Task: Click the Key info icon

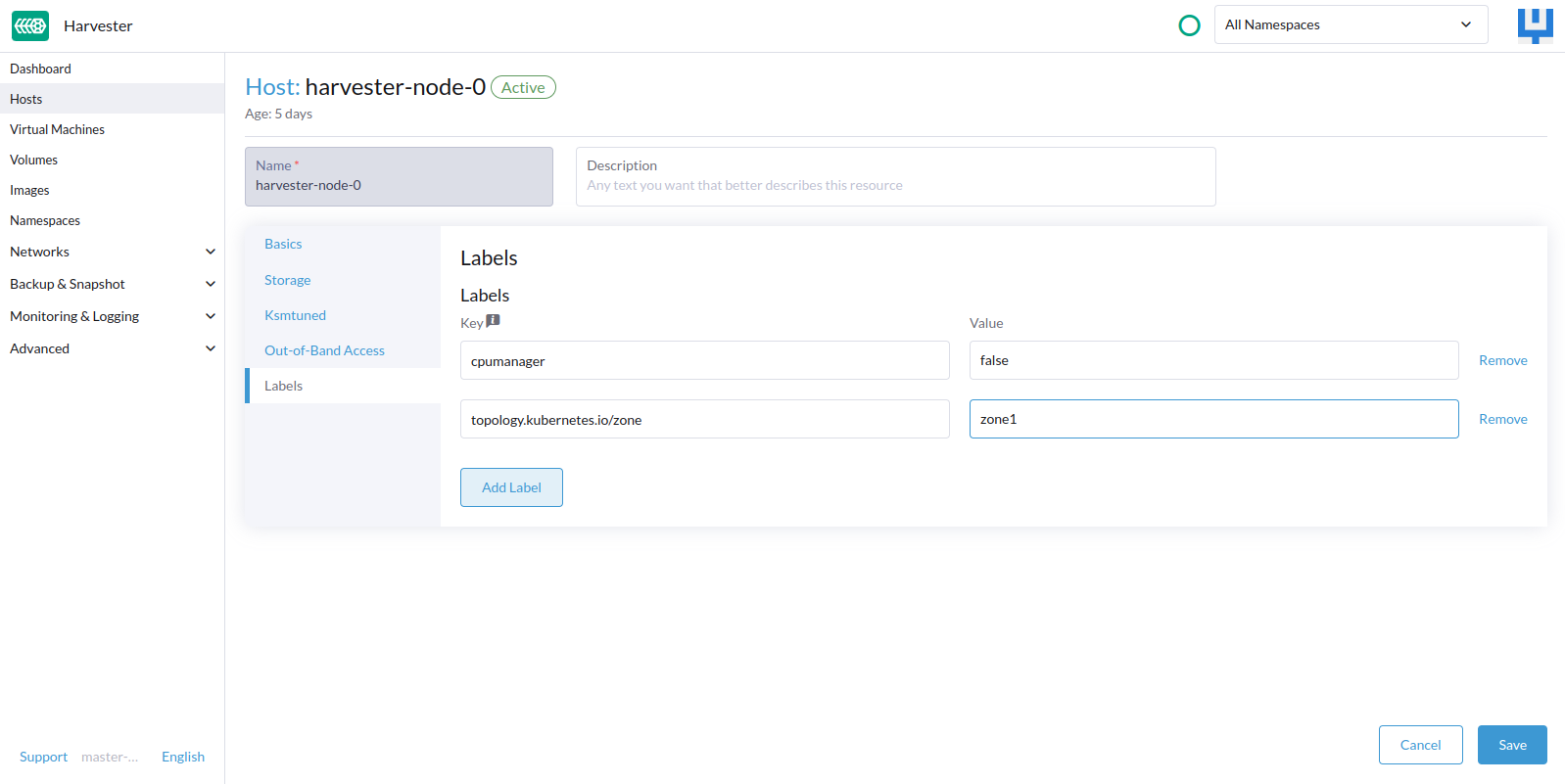Action: pos(494,321)
